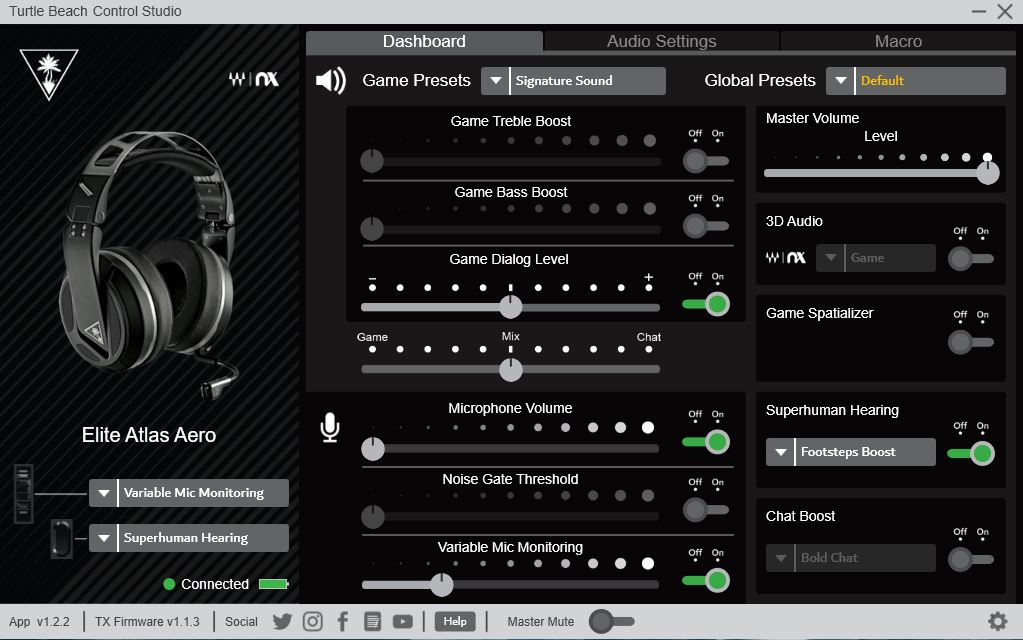Open the YouTube social link icon
The image size is (1023, 640).
(x=403, y=622)
